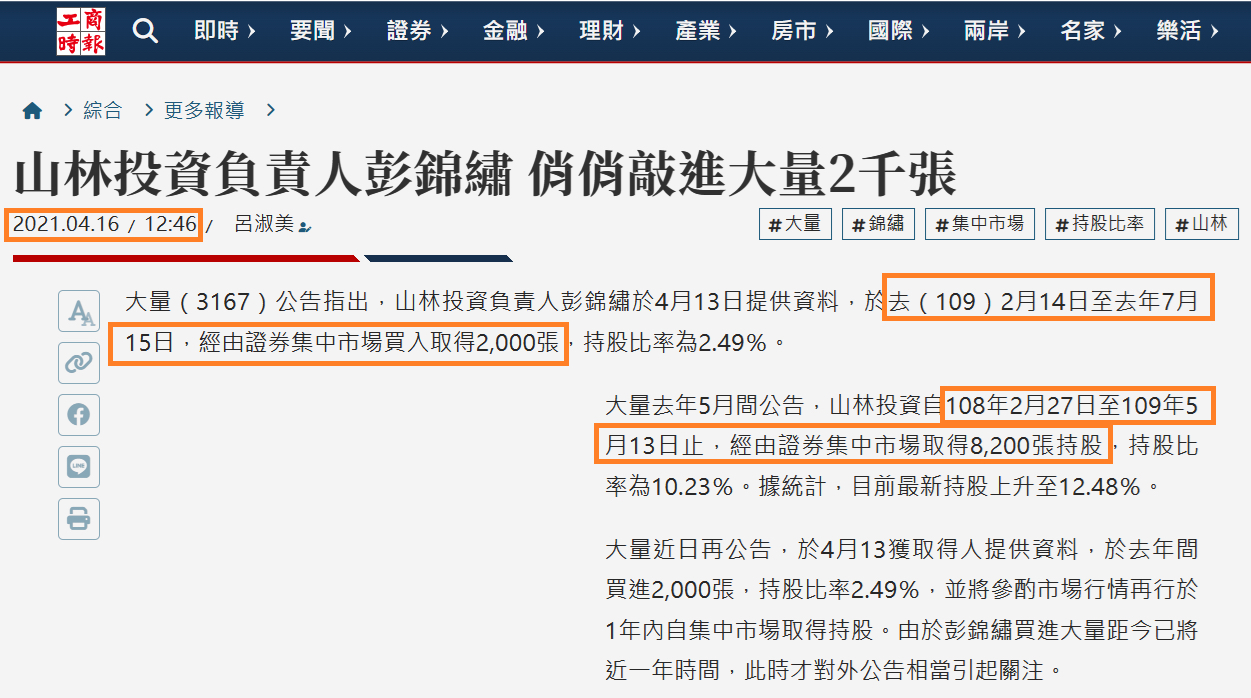Screen dimensions: 1251x698
Task: Open the 工商時報 logo homepage
Action: pyautogui.click(x=81, y=30)
